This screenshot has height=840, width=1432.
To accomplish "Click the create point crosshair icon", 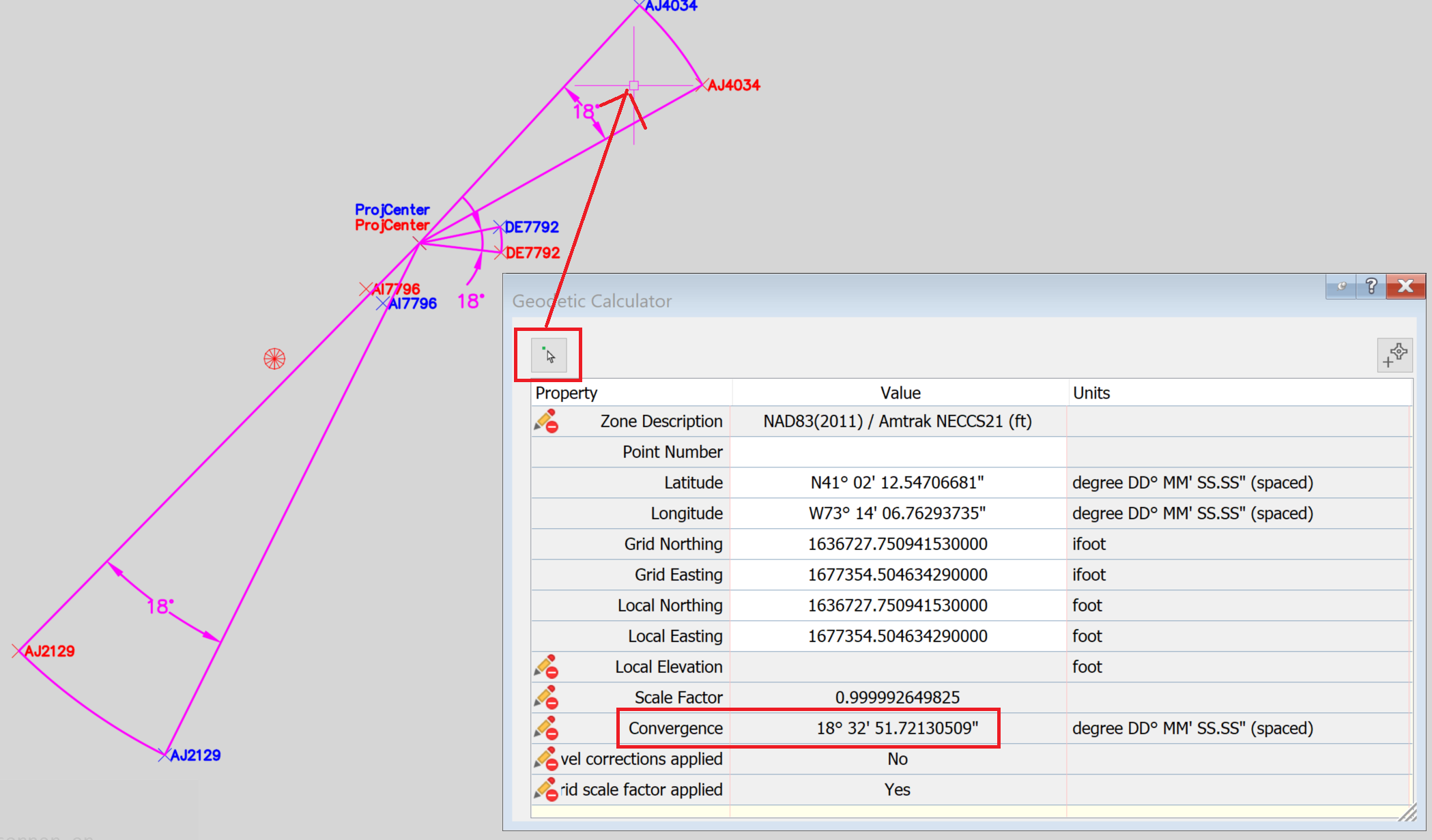I will tap(1394, 355).
